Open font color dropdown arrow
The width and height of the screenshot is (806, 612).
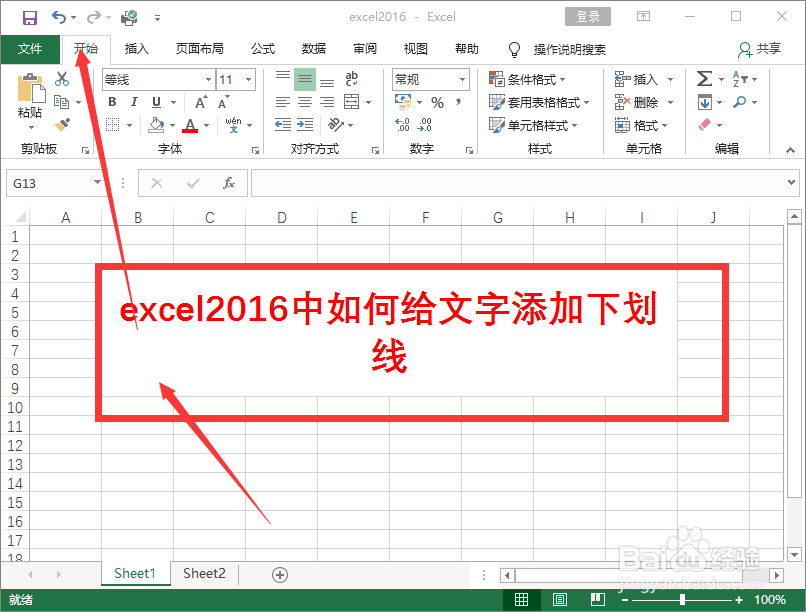pyautogui.click(x=207, y=125)
